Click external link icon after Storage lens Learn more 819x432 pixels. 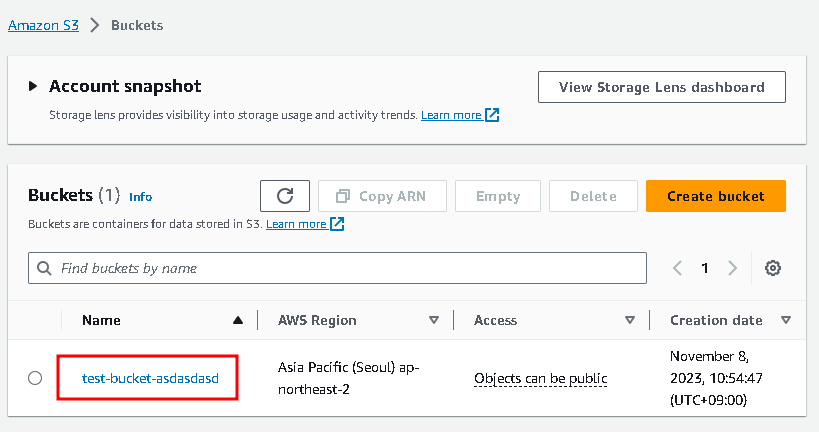point(492,115)
